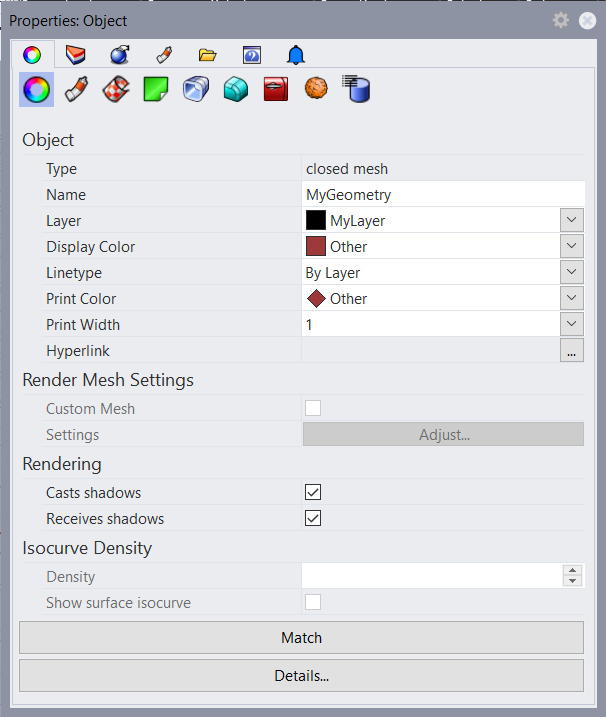Expand the Layer dropdown showing MyLayer
606x717 pixels.
572,220
